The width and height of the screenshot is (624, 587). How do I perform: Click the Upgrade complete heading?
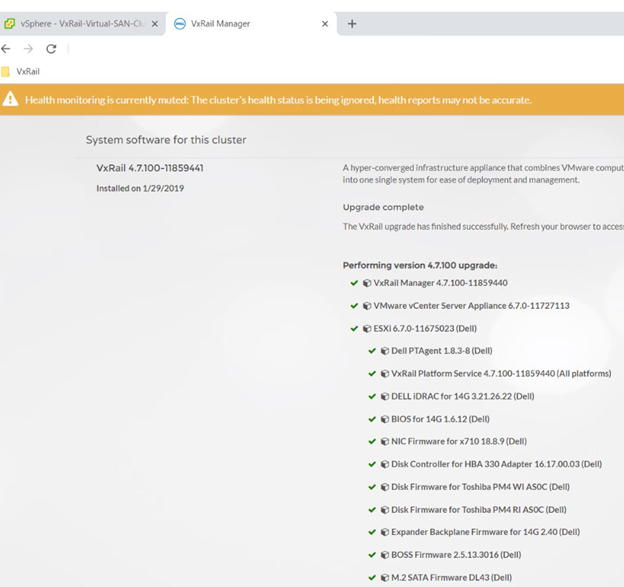pos(383,207)
